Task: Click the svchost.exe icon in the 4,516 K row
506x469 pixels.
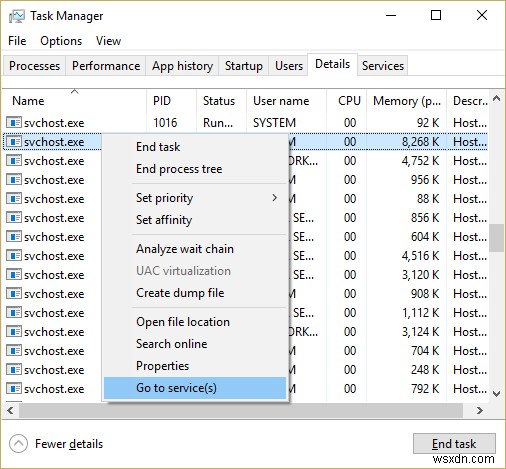Action: point(14,256)
